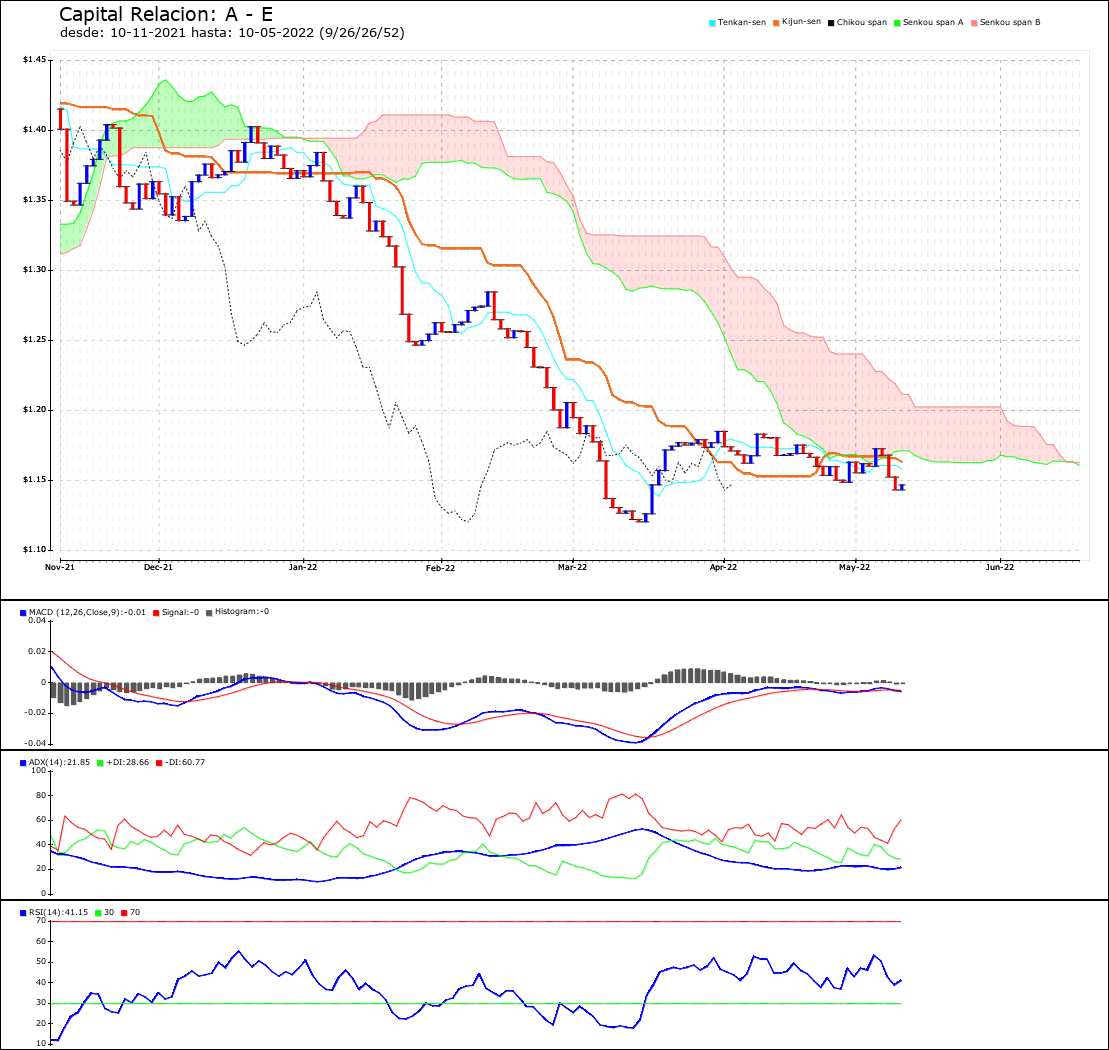Click the Chikou span black legend swatch
This screenshot has width=1109, height=1050.
831,23
